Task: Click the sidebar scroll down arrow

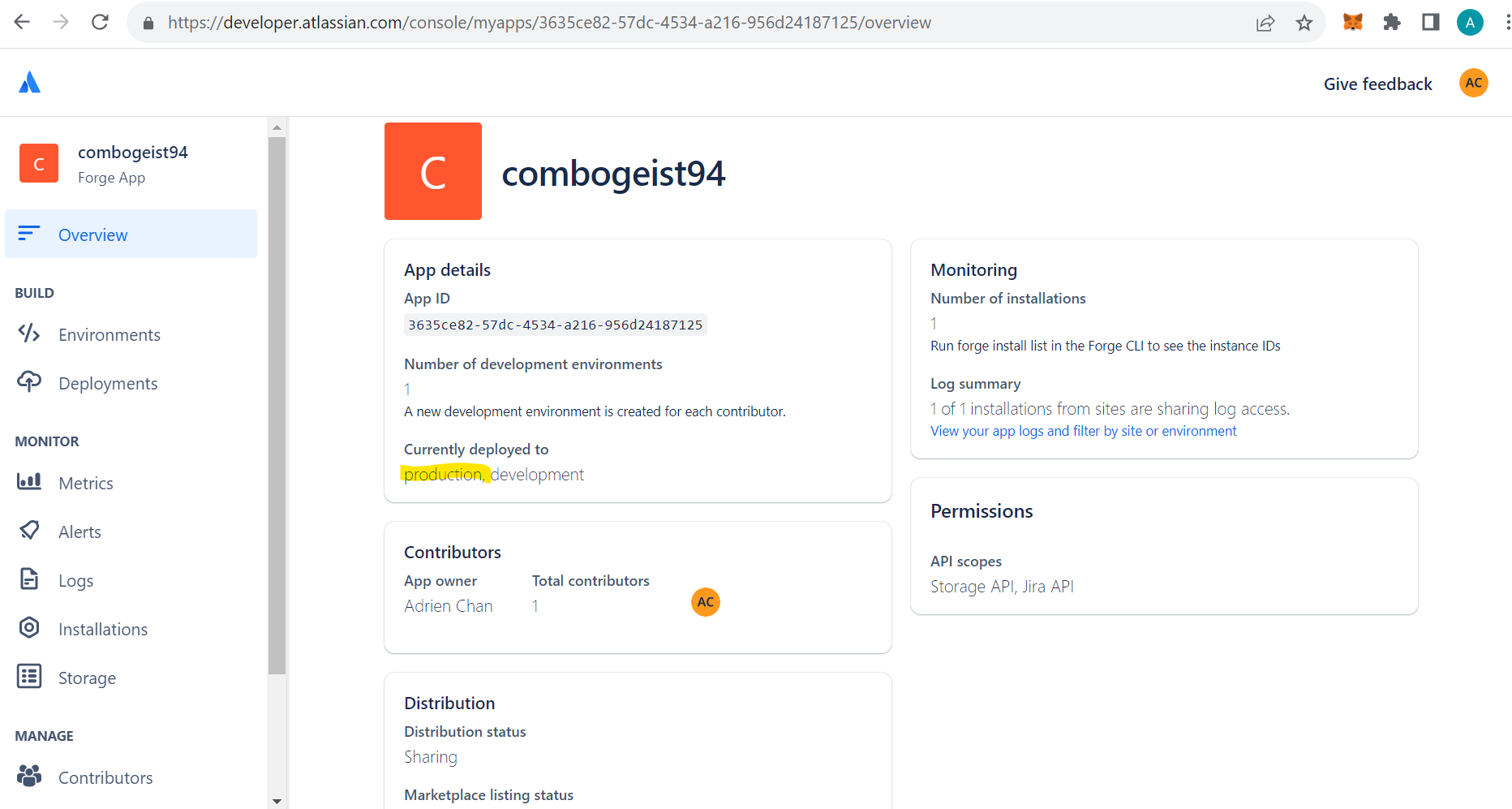Action: tap(277, 801)
